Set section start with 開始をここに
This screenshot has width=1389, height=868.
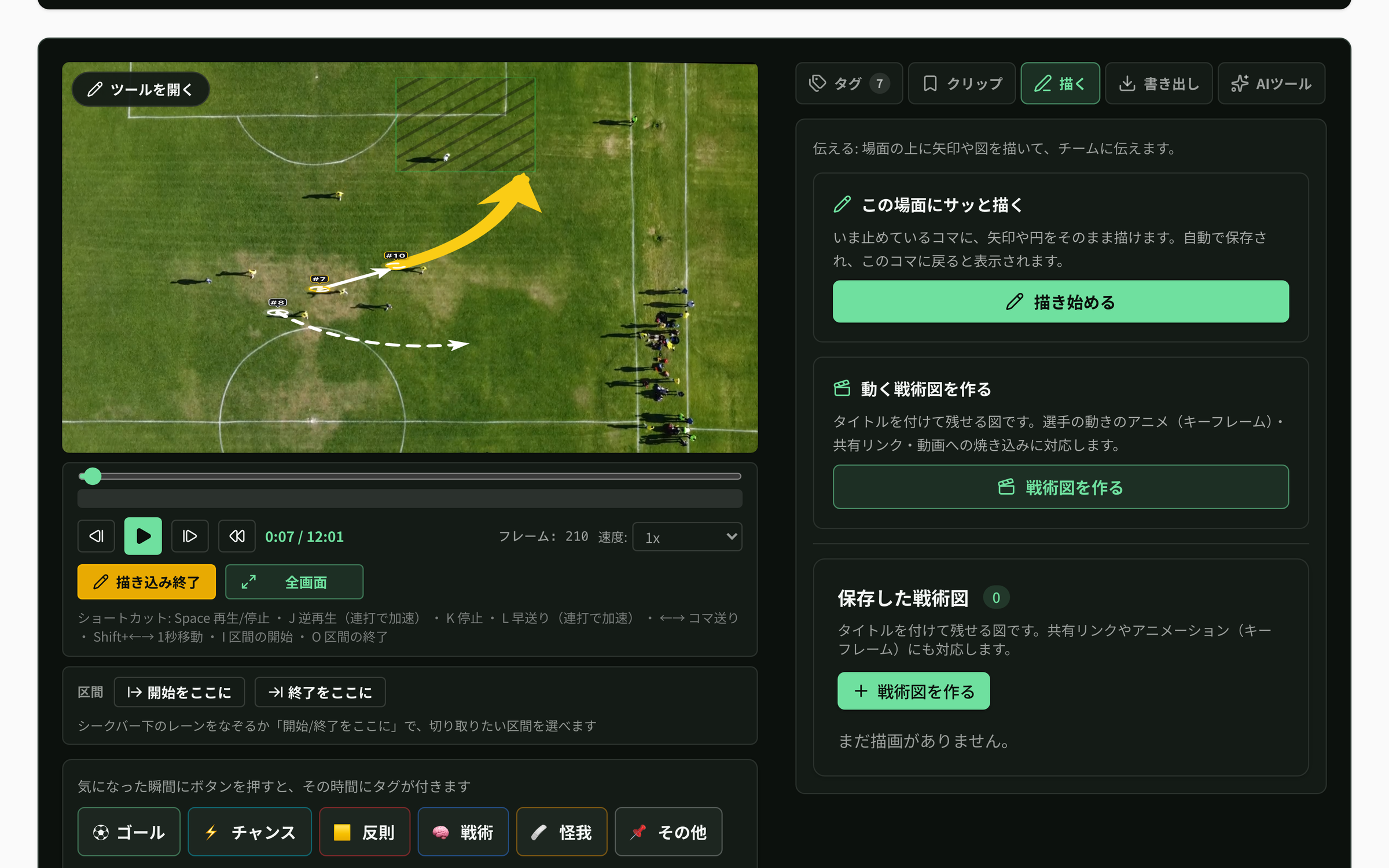coord(179,692)
